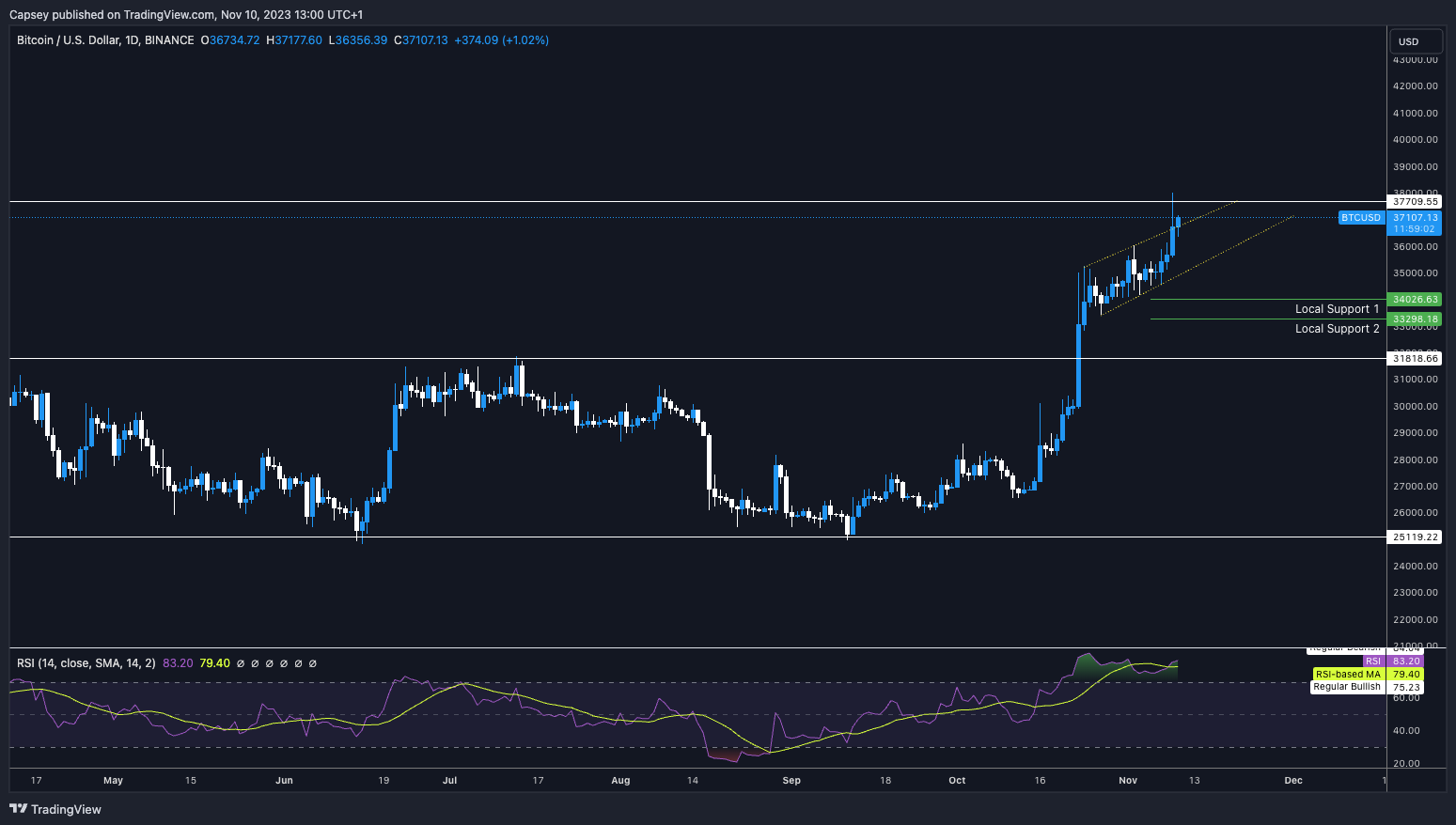The height and width of the screenshot is (825, 1456).
Task: Click the Capsey author name
Action: pyautogui.click(x=27, y=14)
